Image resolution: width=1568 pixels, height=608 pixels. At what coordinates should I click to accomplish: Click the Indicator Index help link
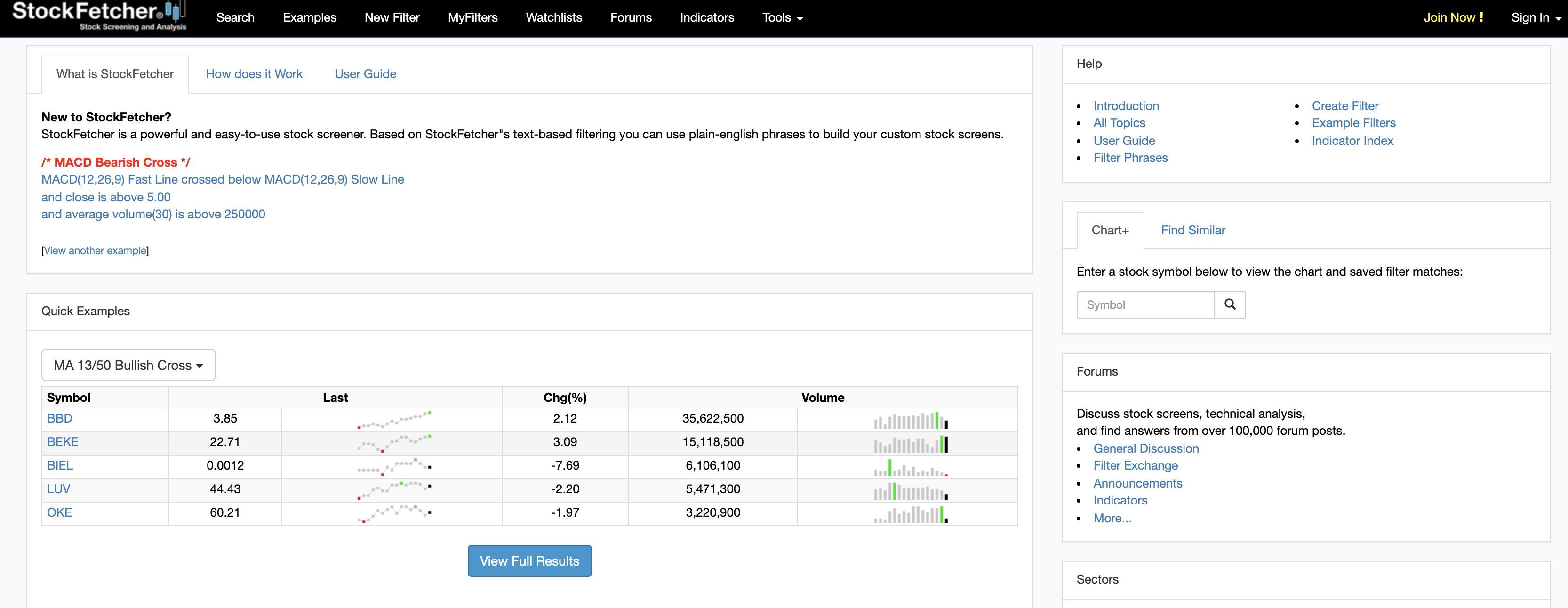[1352, 141]
